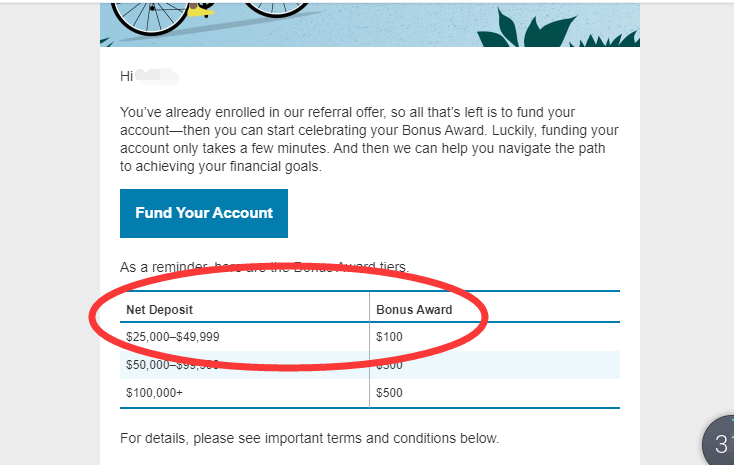Click the $25,000–$49,999 deposit cell

(173, 337)
